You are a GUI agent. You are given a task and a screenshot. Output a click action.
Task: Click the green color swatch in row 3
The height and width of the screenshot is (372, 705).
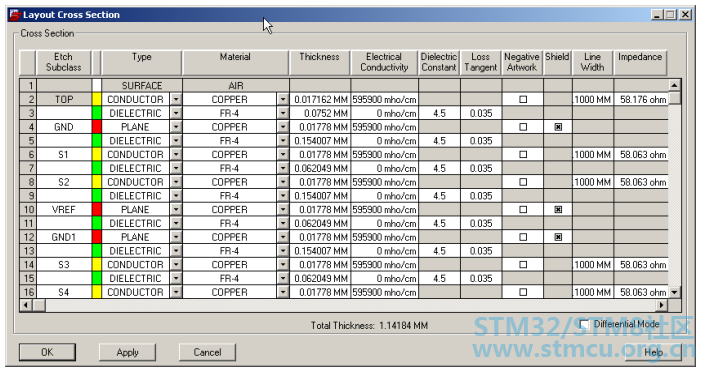click(x=97, y=113)
